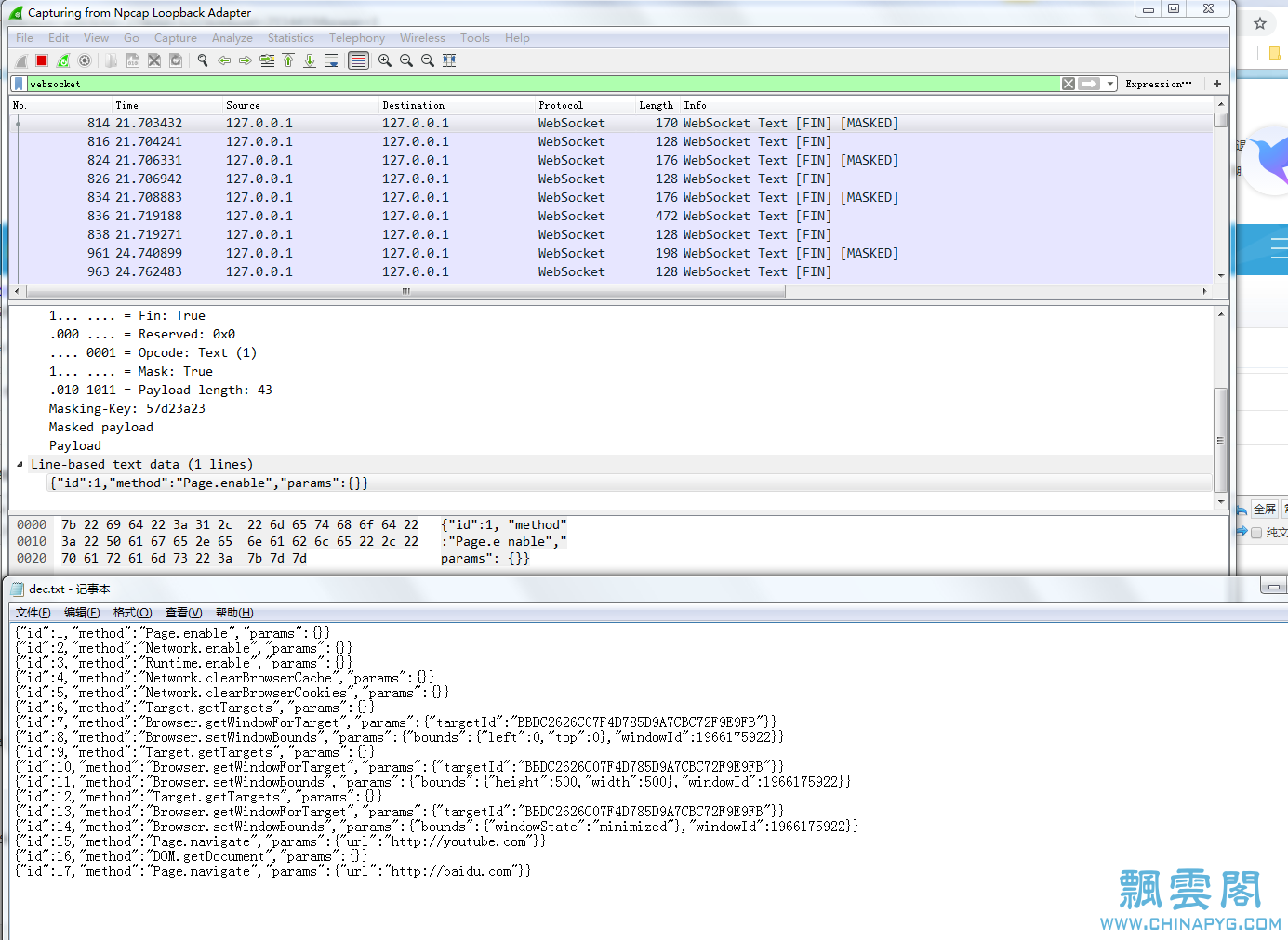Add a filter button with plus

1217,84
